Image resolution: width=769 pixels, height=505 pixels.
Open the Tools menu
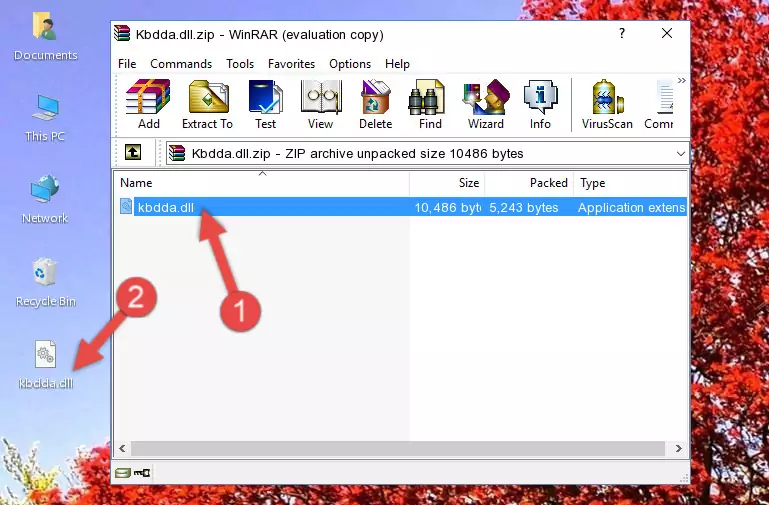(240, 64)
